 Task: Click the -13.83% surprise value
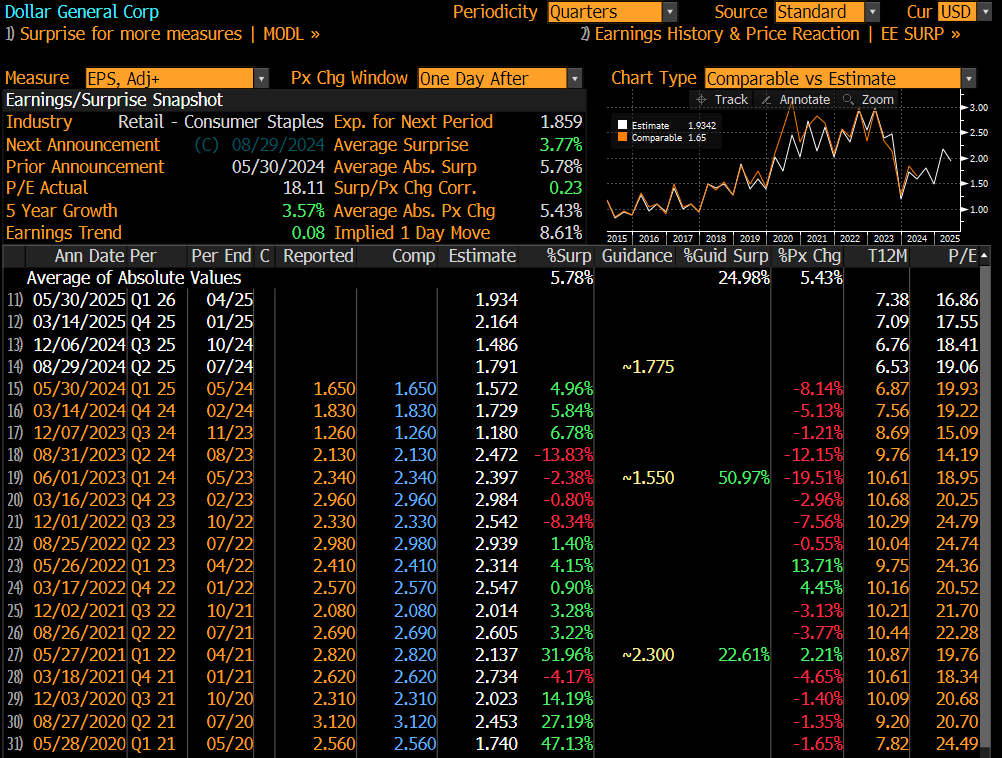click(x=564, y=455)
